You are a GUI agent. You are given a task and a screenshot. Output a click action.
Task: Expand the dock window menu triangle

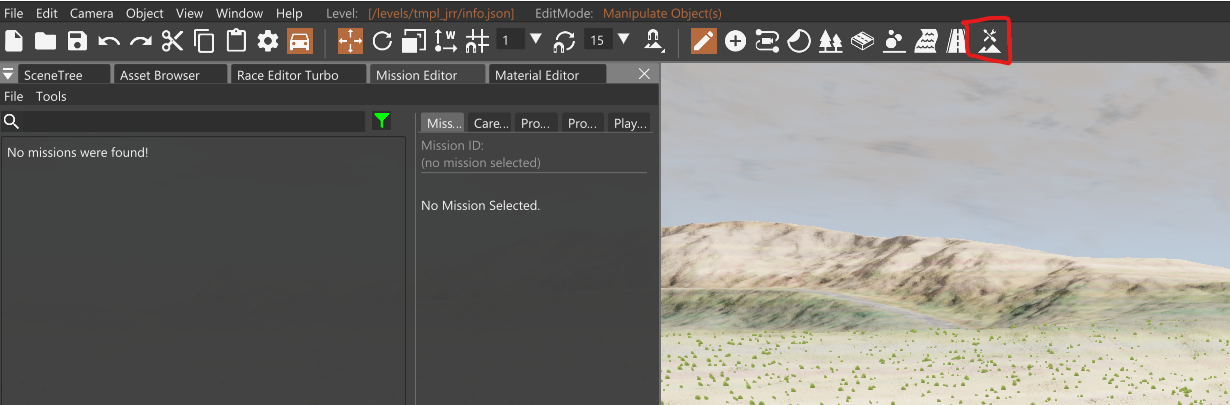[8, 74]
